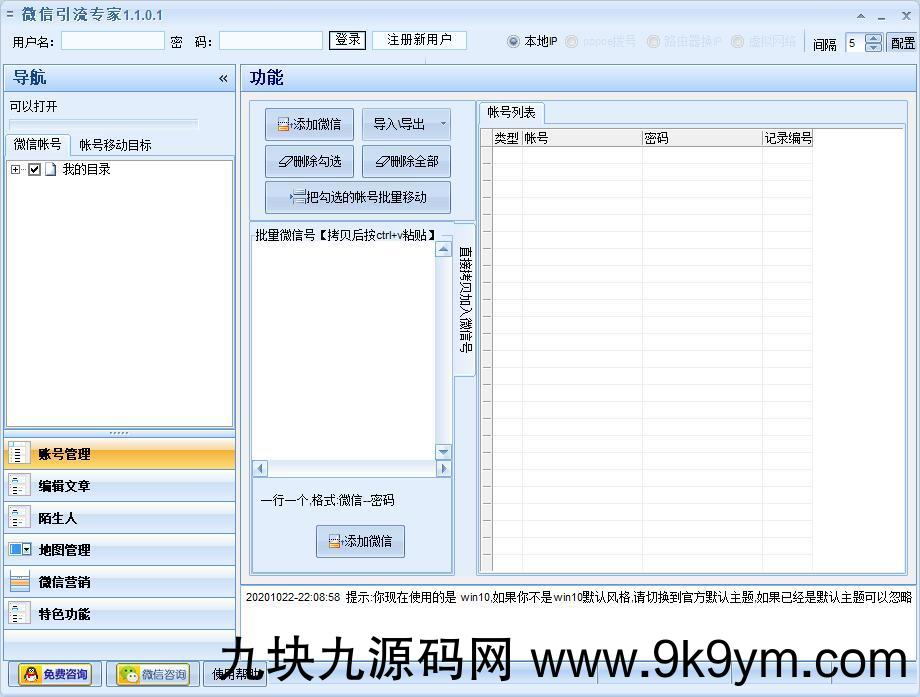
Task: Click the QQ penguin 免费咨询 button
Action: tap(55, 675)
